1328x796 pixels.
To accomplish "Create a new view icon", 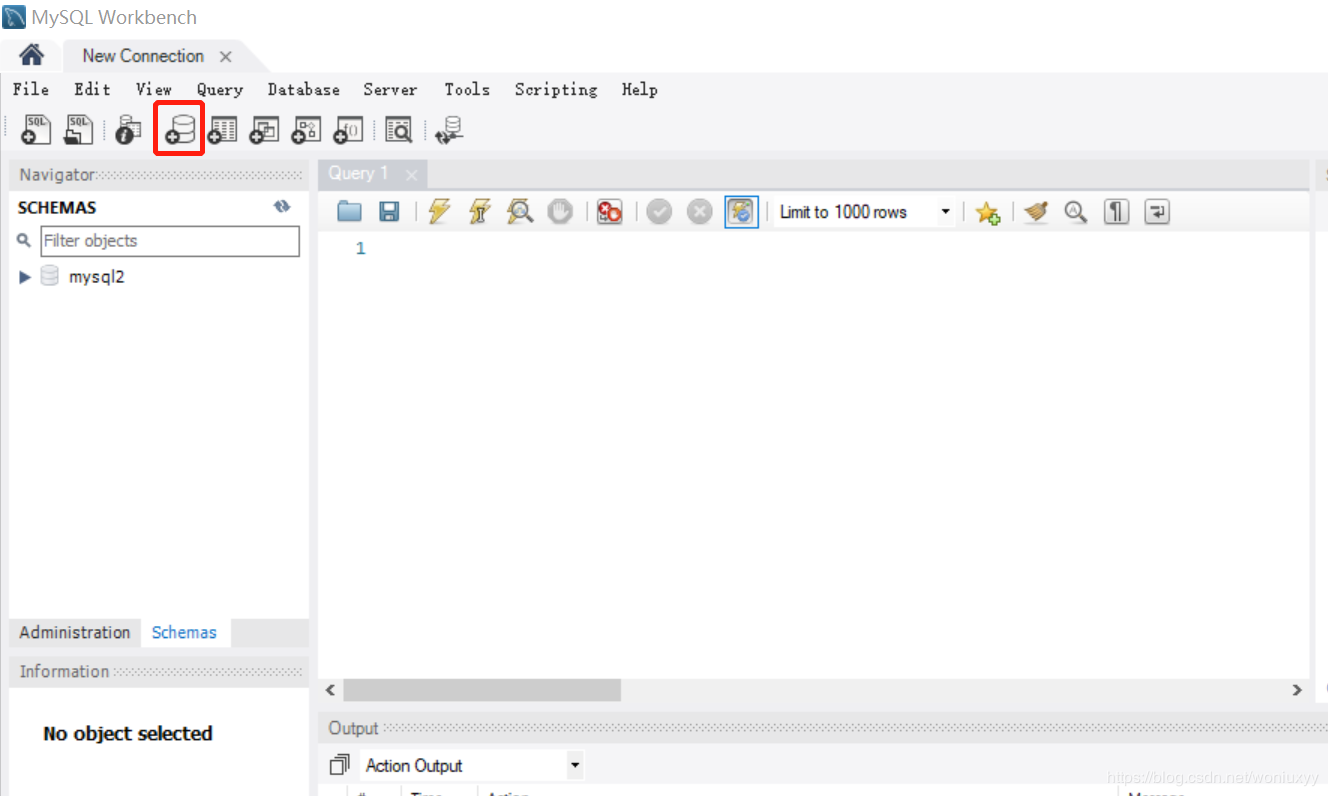I will click(x=264, y=130).
